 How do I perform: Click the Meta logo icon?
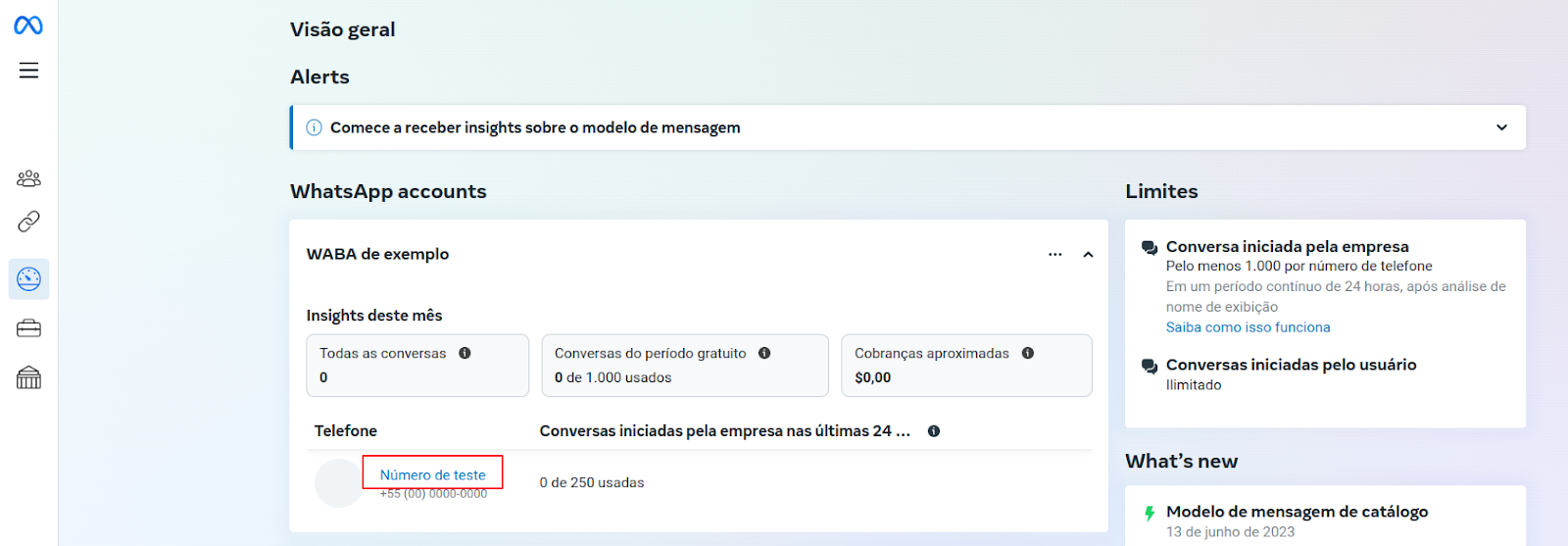(x=28, y=25)
